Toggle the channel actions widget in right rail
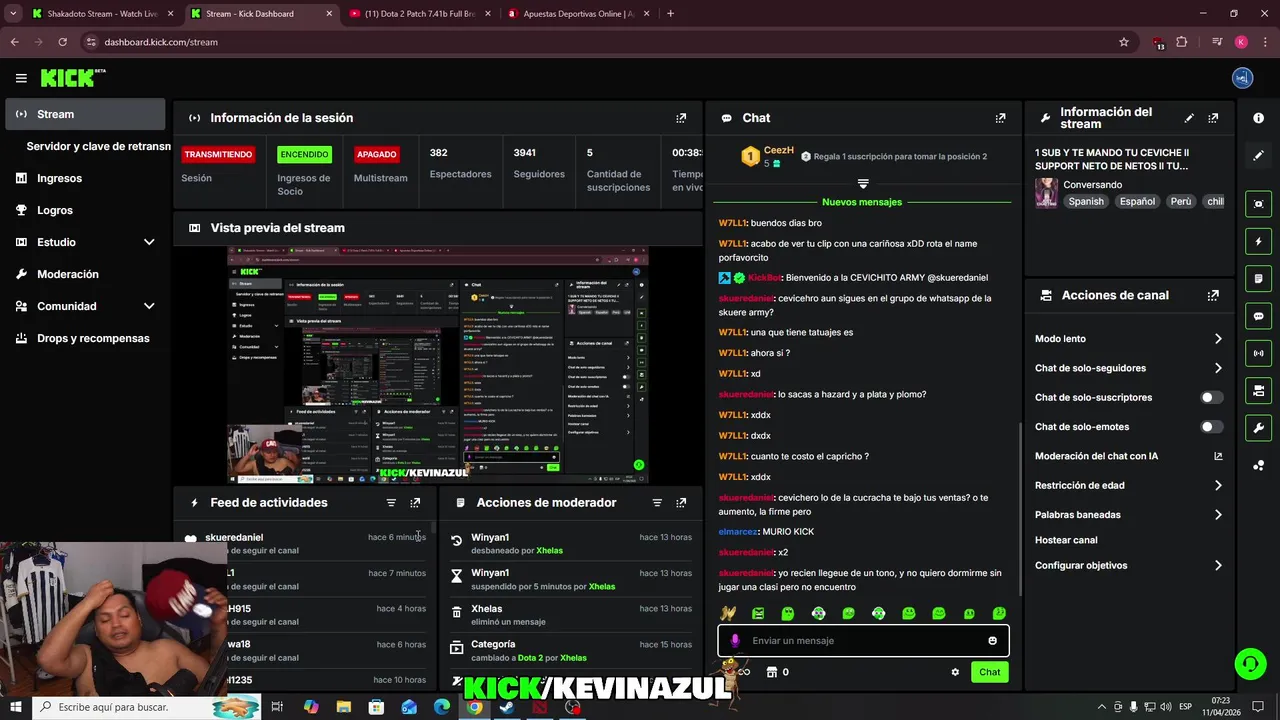Image resolution: width=1280 pixels, height=720 pixels. (1258, 390)
